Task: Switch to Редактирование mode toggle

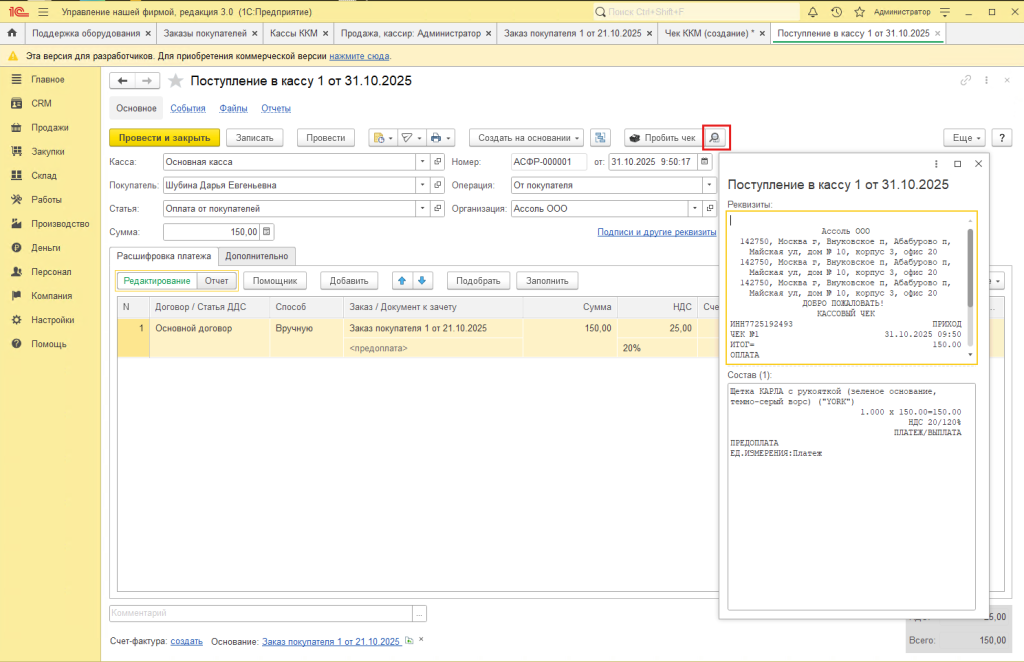Action: click(156, 281)
